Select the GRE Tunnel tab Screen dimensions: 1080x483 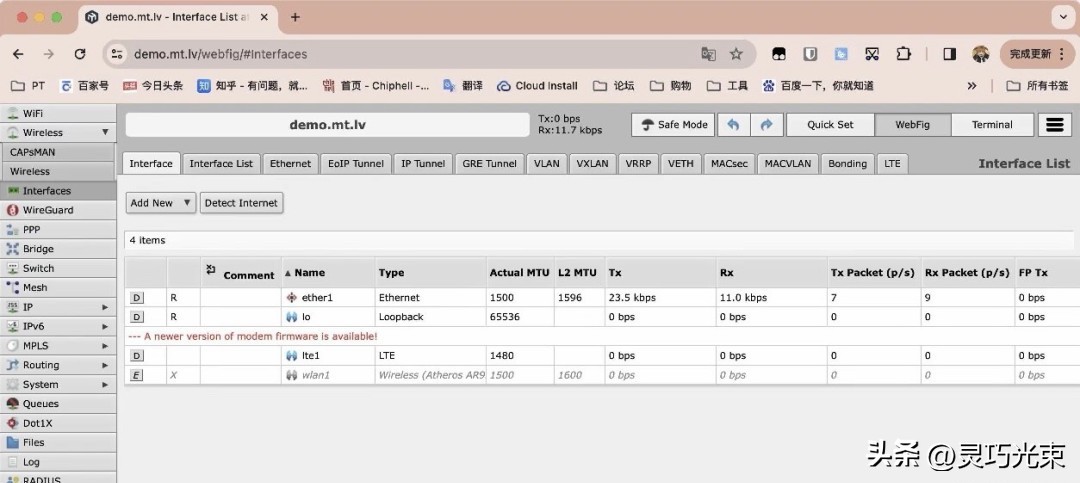pos(489,163)
